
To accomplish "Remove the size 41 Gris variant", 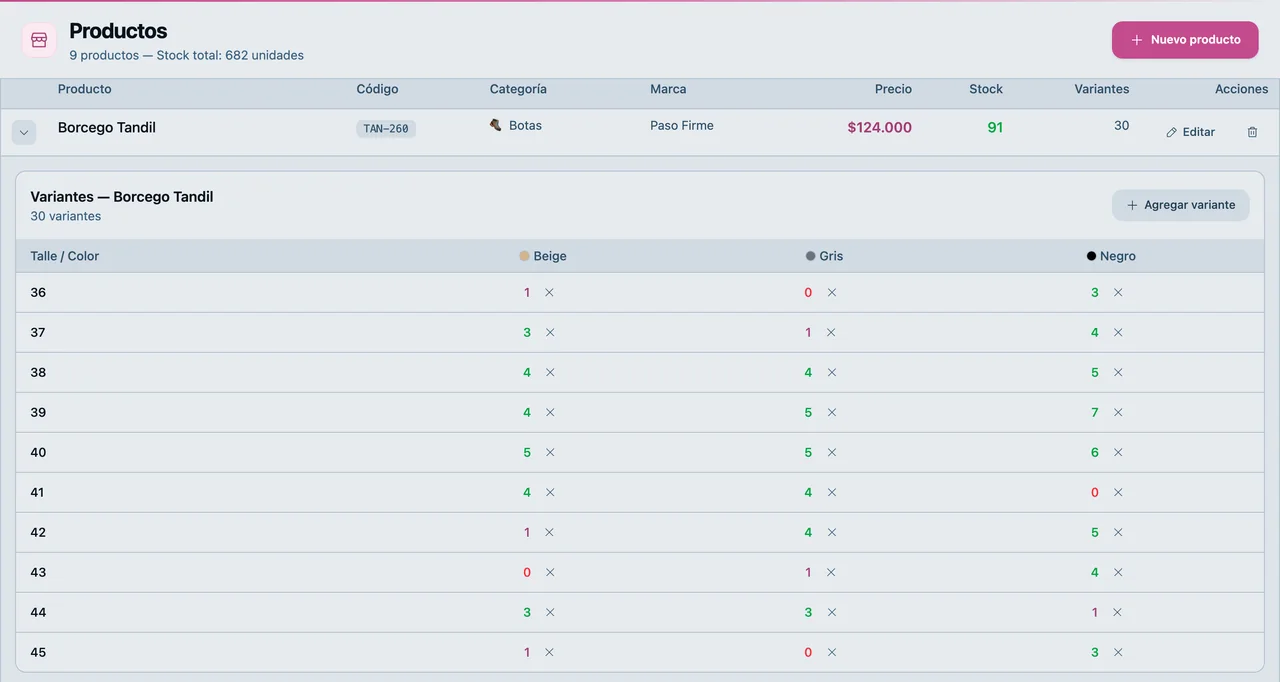I will point(831,493).
